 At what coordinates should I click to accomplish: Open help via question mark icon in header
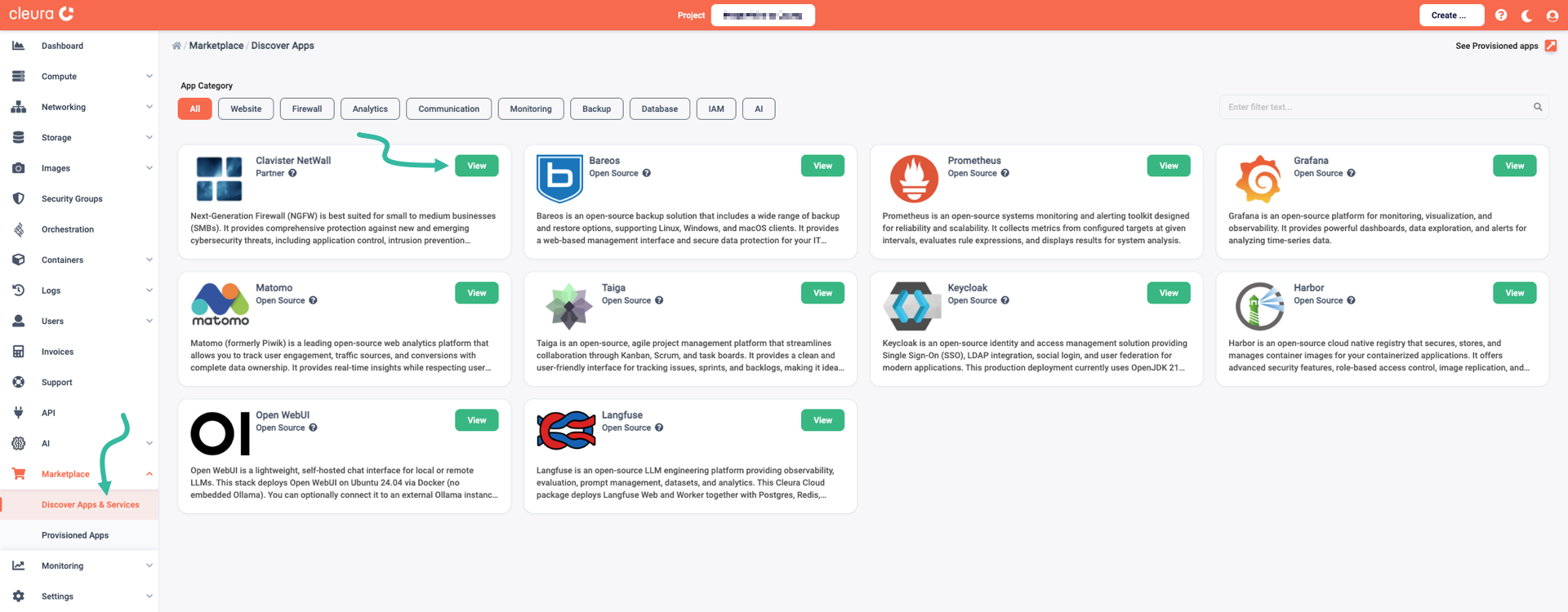tap(1501, 15)
